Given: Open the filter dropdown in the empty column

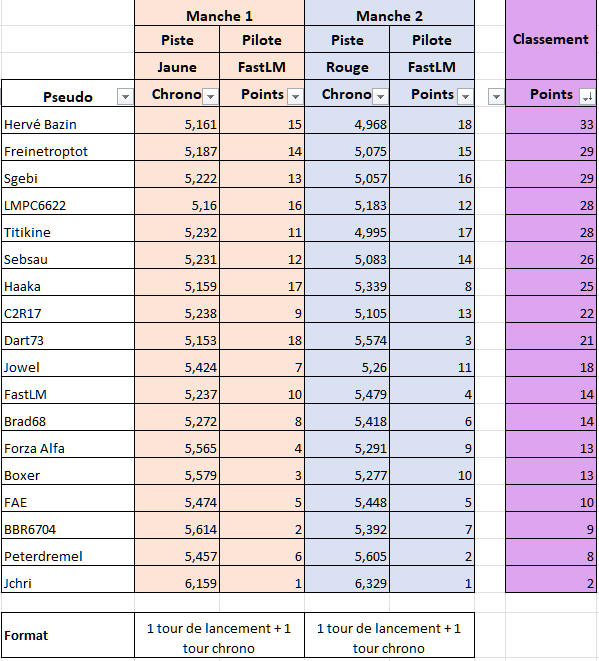Looking at the screenshot, I should point(496,97).
